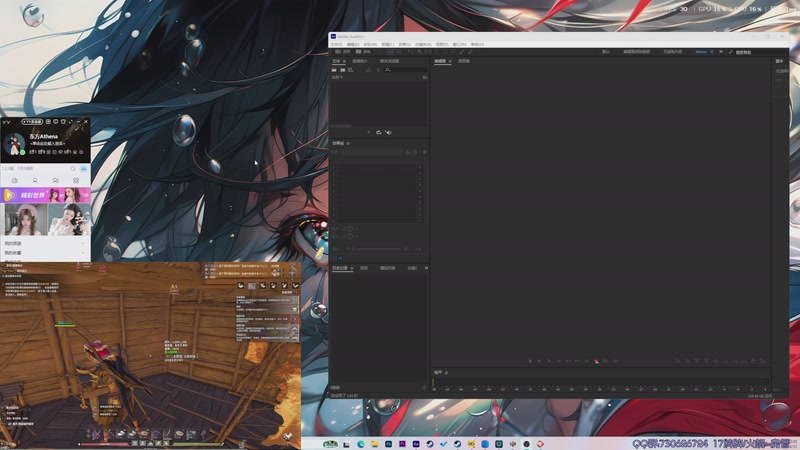The image size is (800, 450).
Task: Open the History panel menu icon
Action: pyautogui.click(x=352, y=268)
